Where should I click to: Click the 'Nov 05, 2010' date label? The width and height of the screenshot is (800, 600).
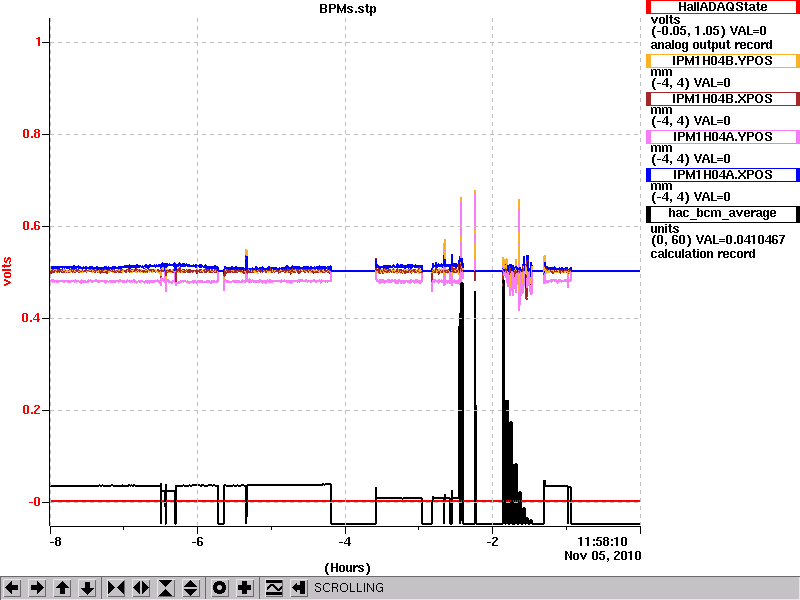pyautogui.click(x=603, y=556)
